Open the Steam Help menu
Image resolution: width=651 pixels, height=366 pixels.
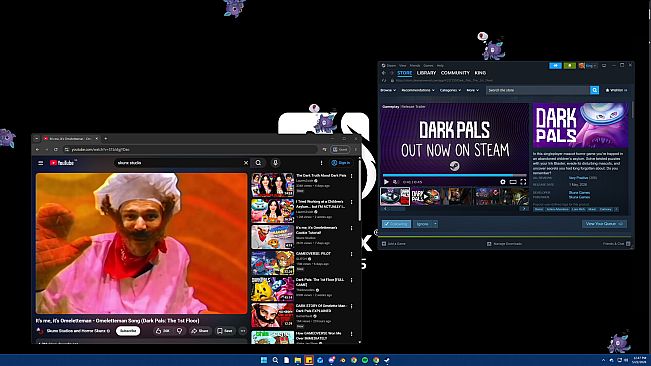click(440, 66)
